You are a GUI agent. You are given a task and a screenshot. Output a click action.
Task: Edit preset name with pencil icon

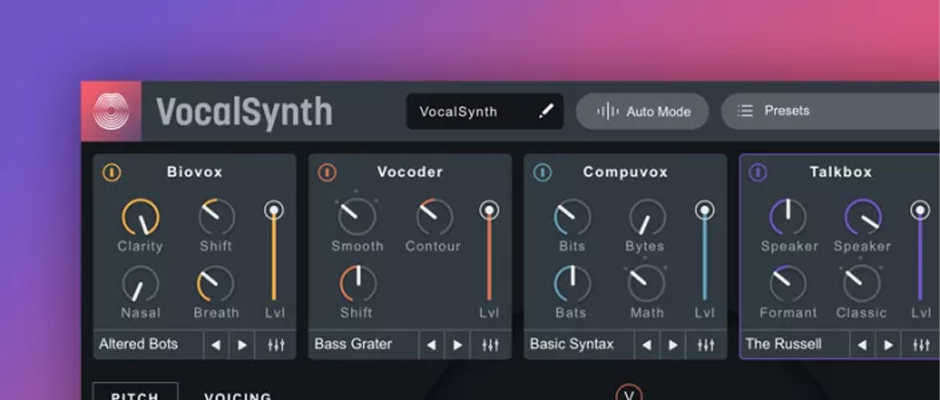[x=546, y=112]
